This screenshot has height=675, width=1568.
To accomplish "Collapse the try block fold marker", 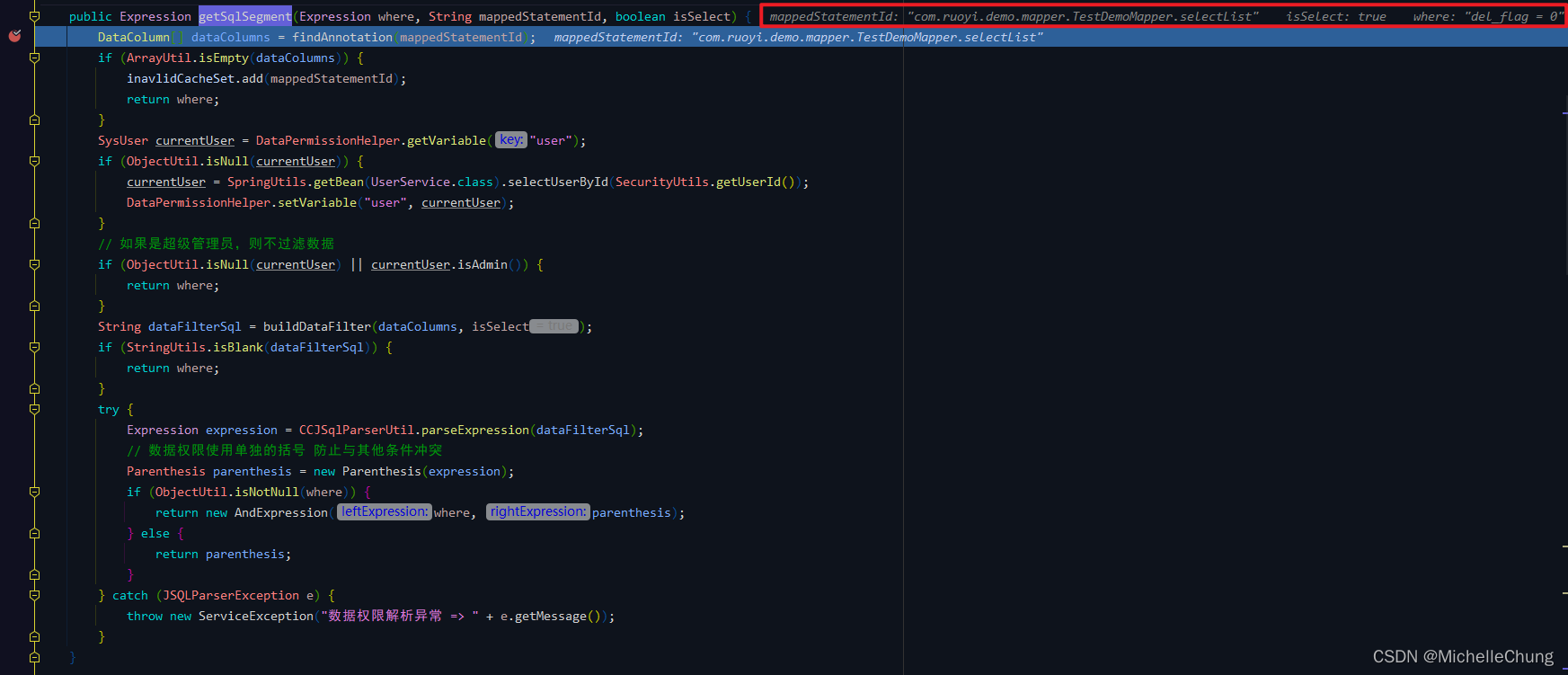I will (34, 409).
